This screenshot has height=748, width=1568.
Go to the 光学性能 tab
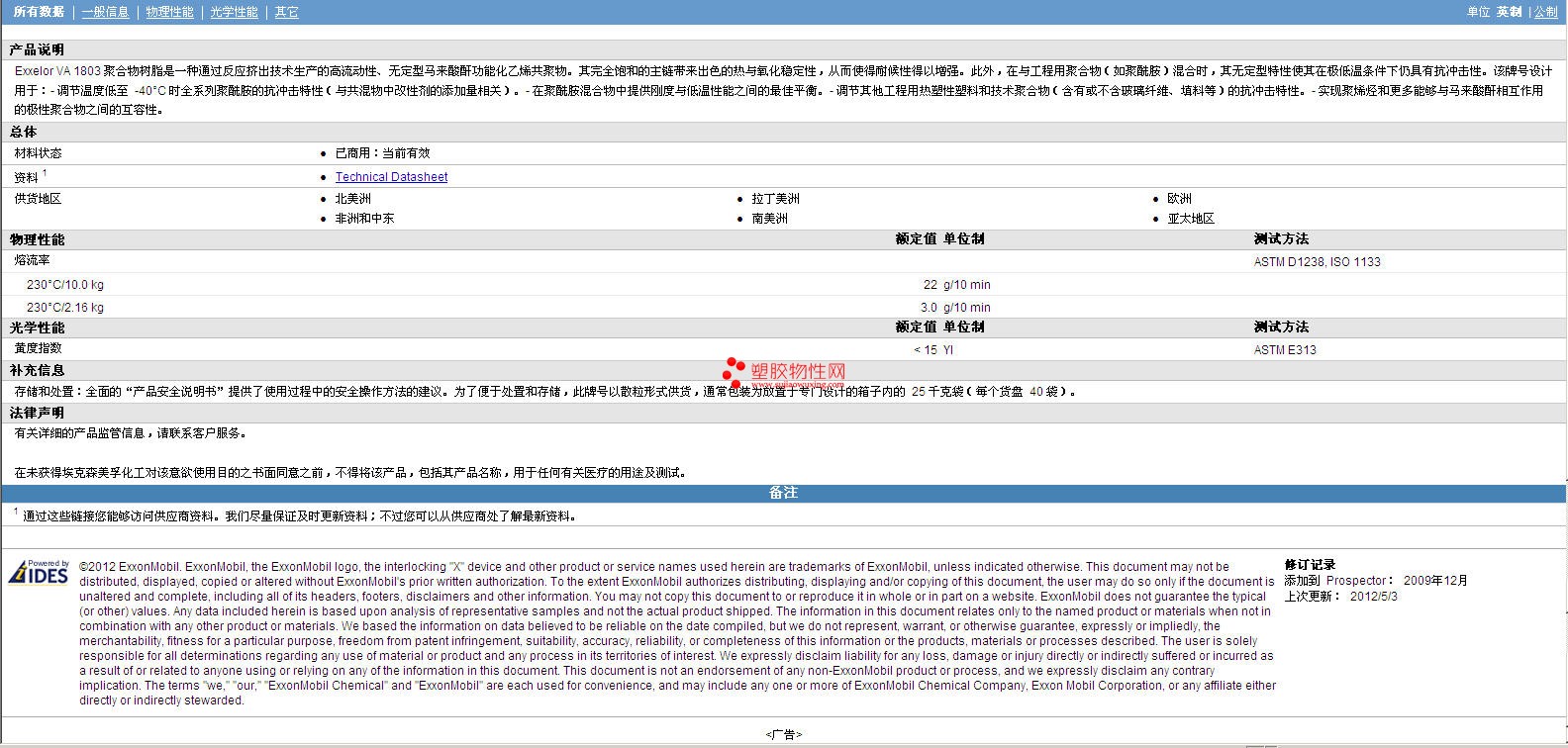tap(234, 12)
